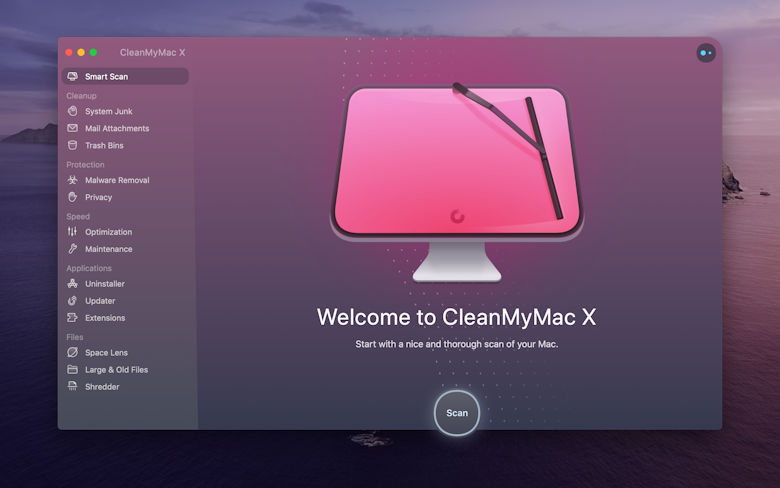Open the Updater icon
The height and width of the screenshot is (488, 780).
click(72, 301)
